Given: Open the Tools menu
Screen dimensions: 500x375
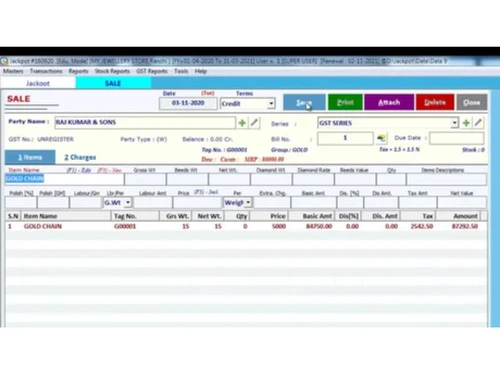Looking at the screenshot, I should click(181, 71).
